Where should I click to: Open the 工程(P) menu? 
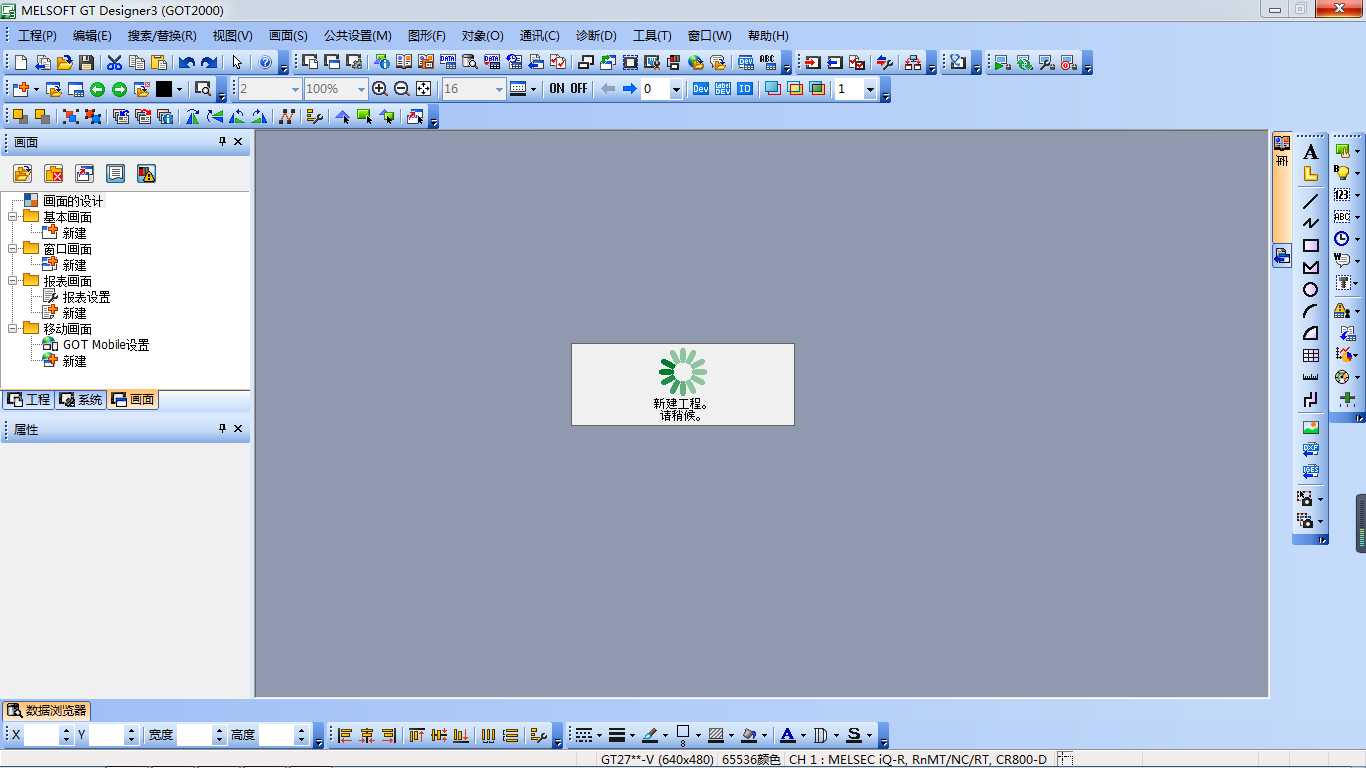coord(38,35)
